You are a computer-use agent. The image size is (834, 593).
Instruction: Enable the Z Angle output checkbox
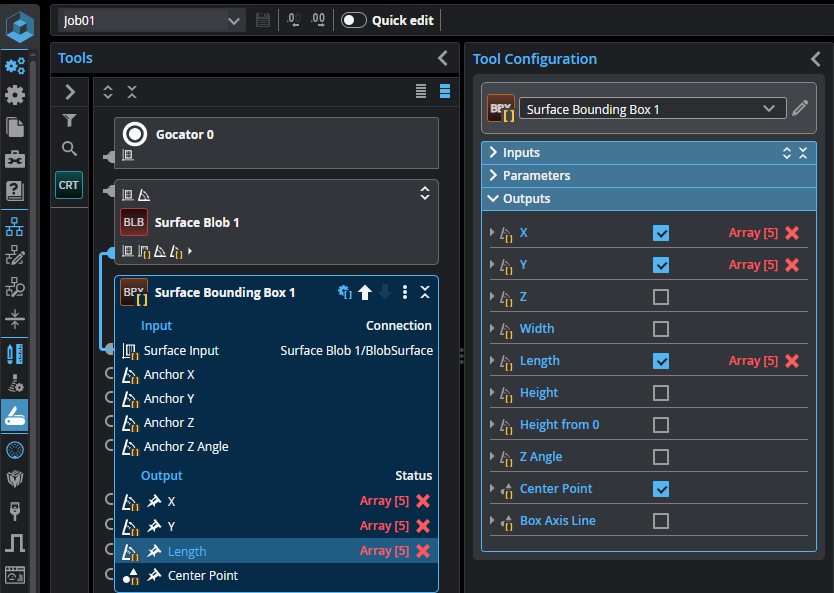click(x=661, y=457)
